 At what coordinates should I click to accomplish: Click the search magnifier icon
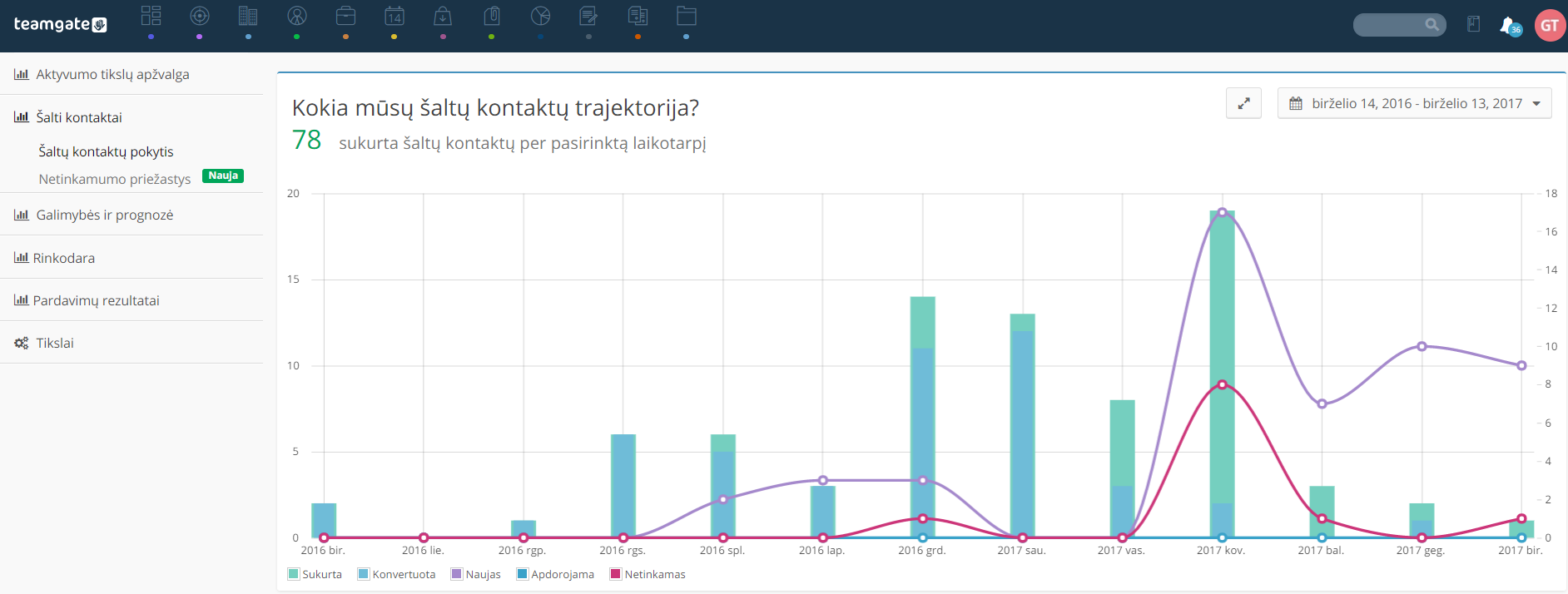pyautogui.click(x=1432, y=25)
